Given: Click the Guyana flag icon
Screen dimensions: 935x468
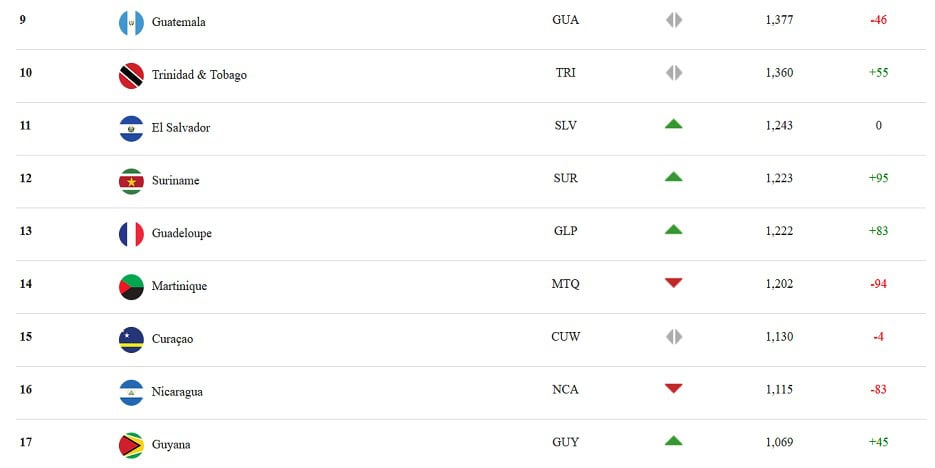Looking at the screenshot, I should point(131,445).
